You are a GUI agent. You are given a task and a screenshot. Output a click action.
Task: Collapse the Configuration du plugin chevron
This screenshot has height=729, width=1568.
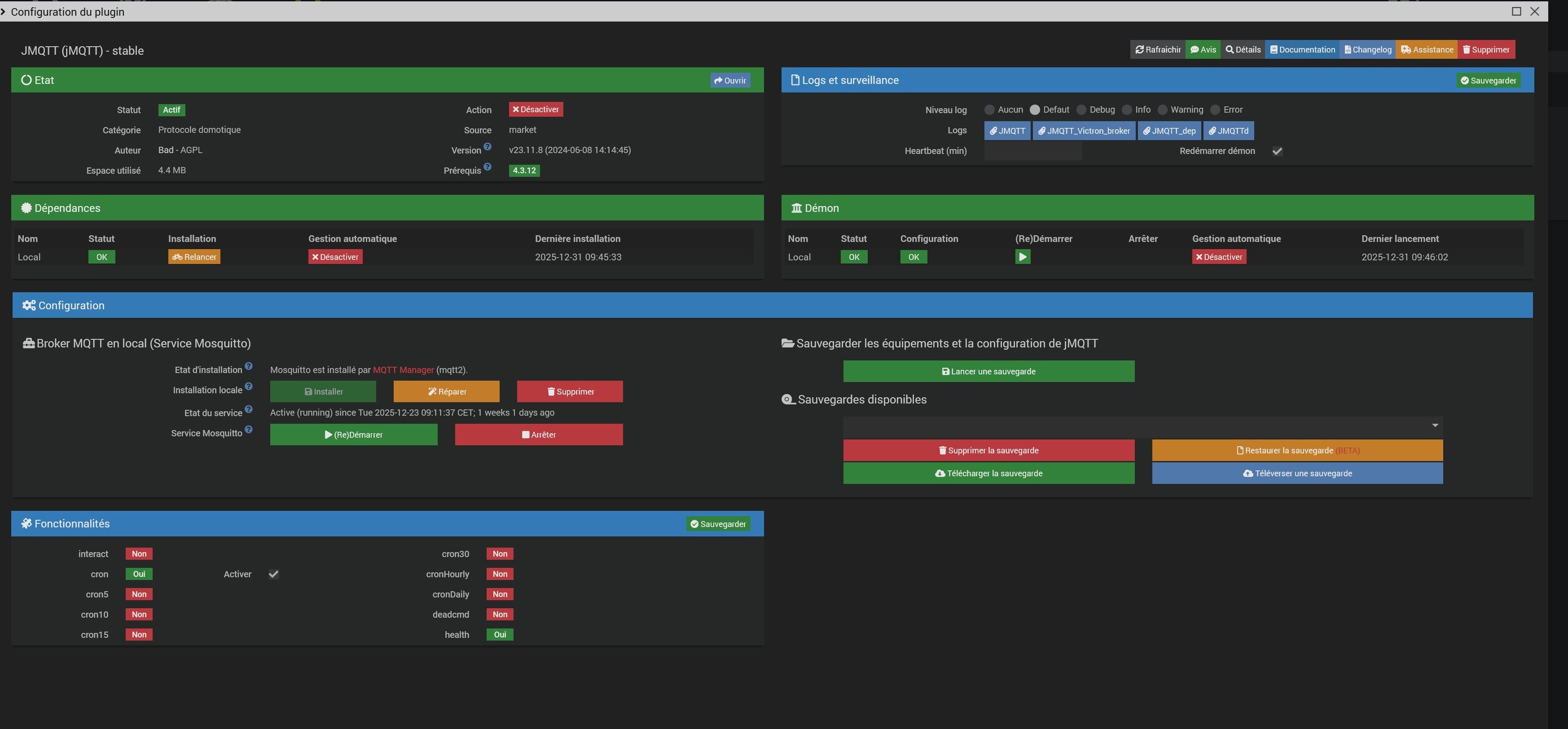coord(3,12)
